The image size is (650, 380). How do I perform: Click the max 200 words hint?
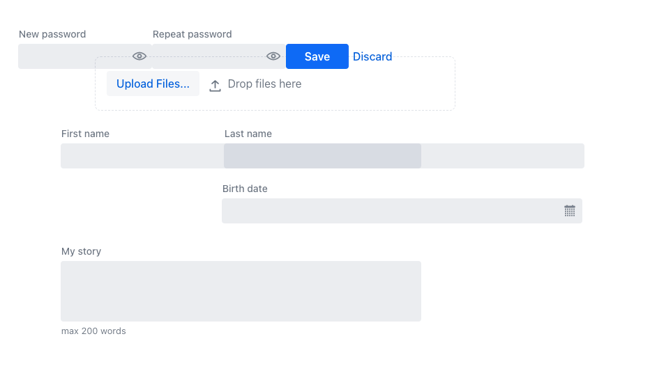click(x=93, y=331)
